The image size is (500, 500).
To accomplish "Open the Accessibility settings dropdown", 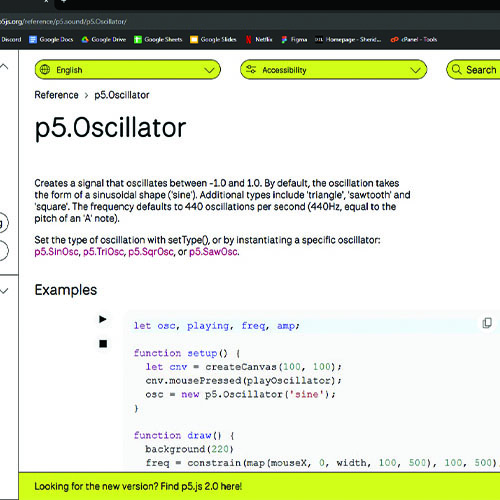I will pos(333,70).
